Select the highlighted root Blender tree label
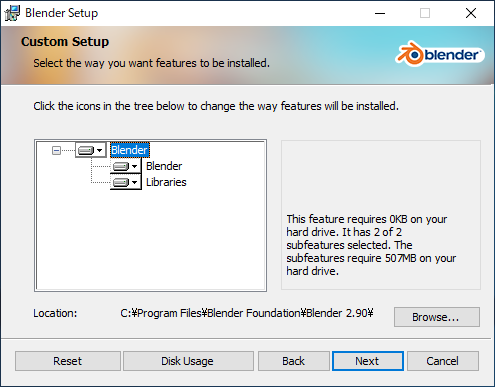This screenshot has width=495, height=387. point(130,150)
